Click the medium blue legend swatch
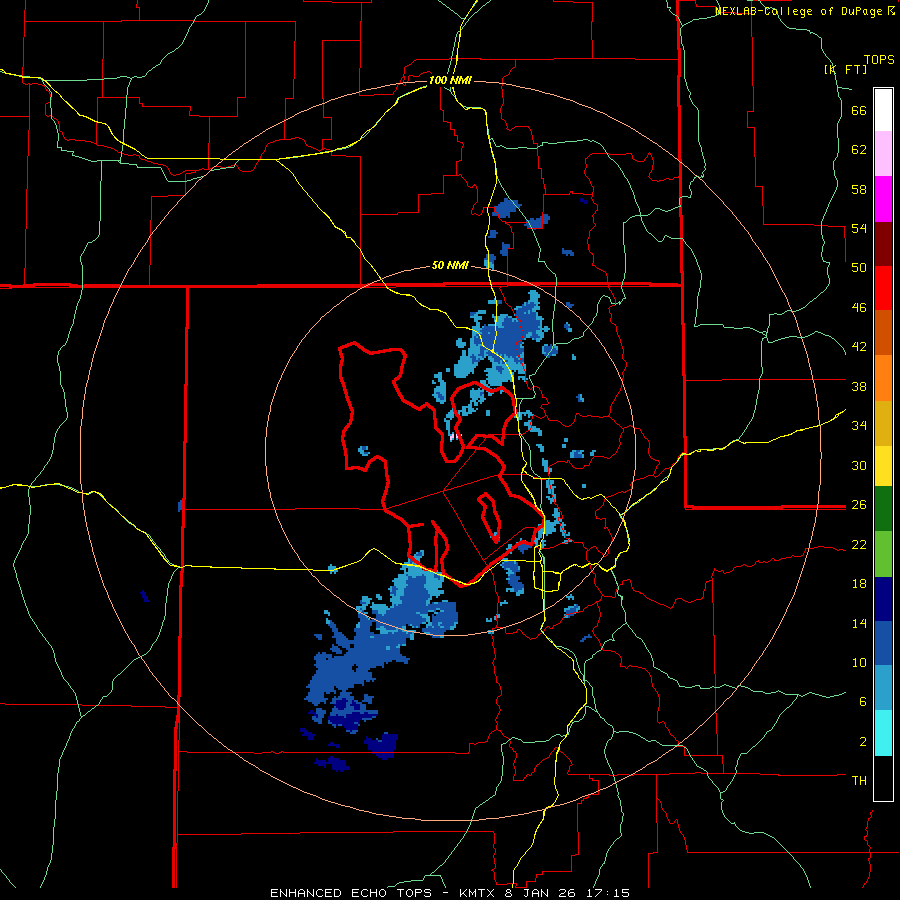This screenshot has height=900, width=900. [x=883, y=644]
